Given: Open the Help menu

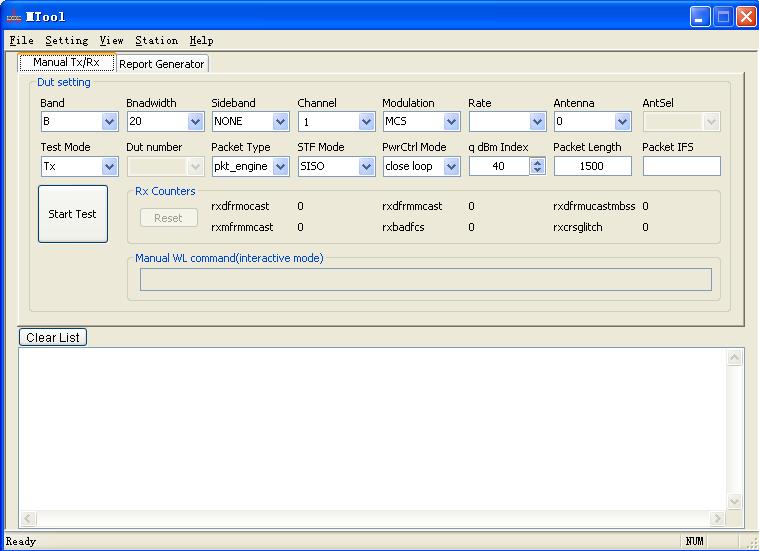Looking at the screenshot, I should tap(201, 41).
